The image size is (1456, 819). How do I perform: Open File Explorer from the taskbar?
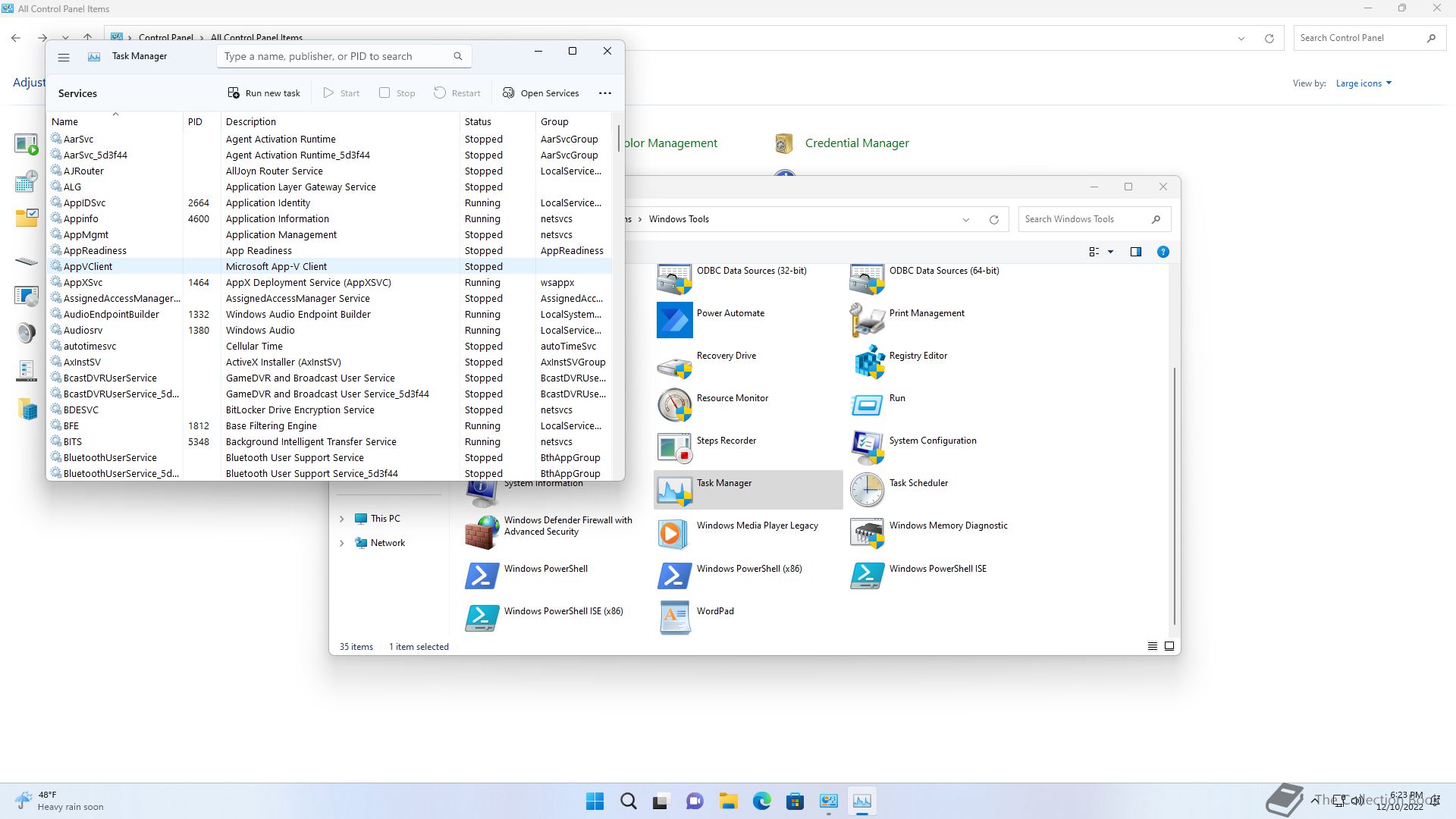(x=729, y=801)
